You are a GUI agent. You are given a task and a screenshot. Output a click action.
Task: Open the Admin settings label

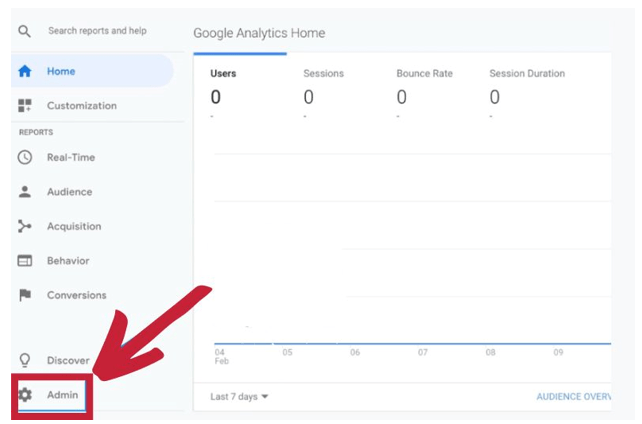(63, 395)
